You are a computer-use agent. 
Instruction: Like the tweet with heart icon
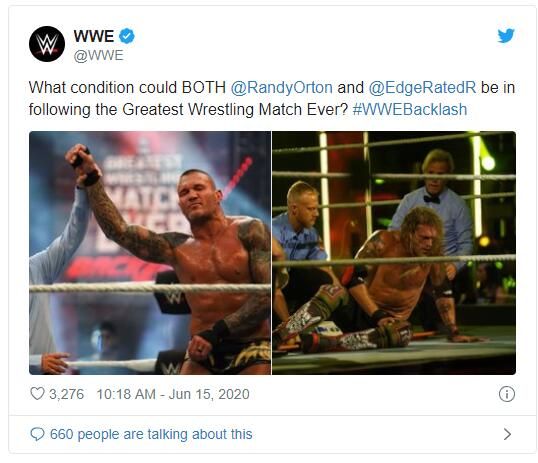pyautogui.click(x=37, y=394)
